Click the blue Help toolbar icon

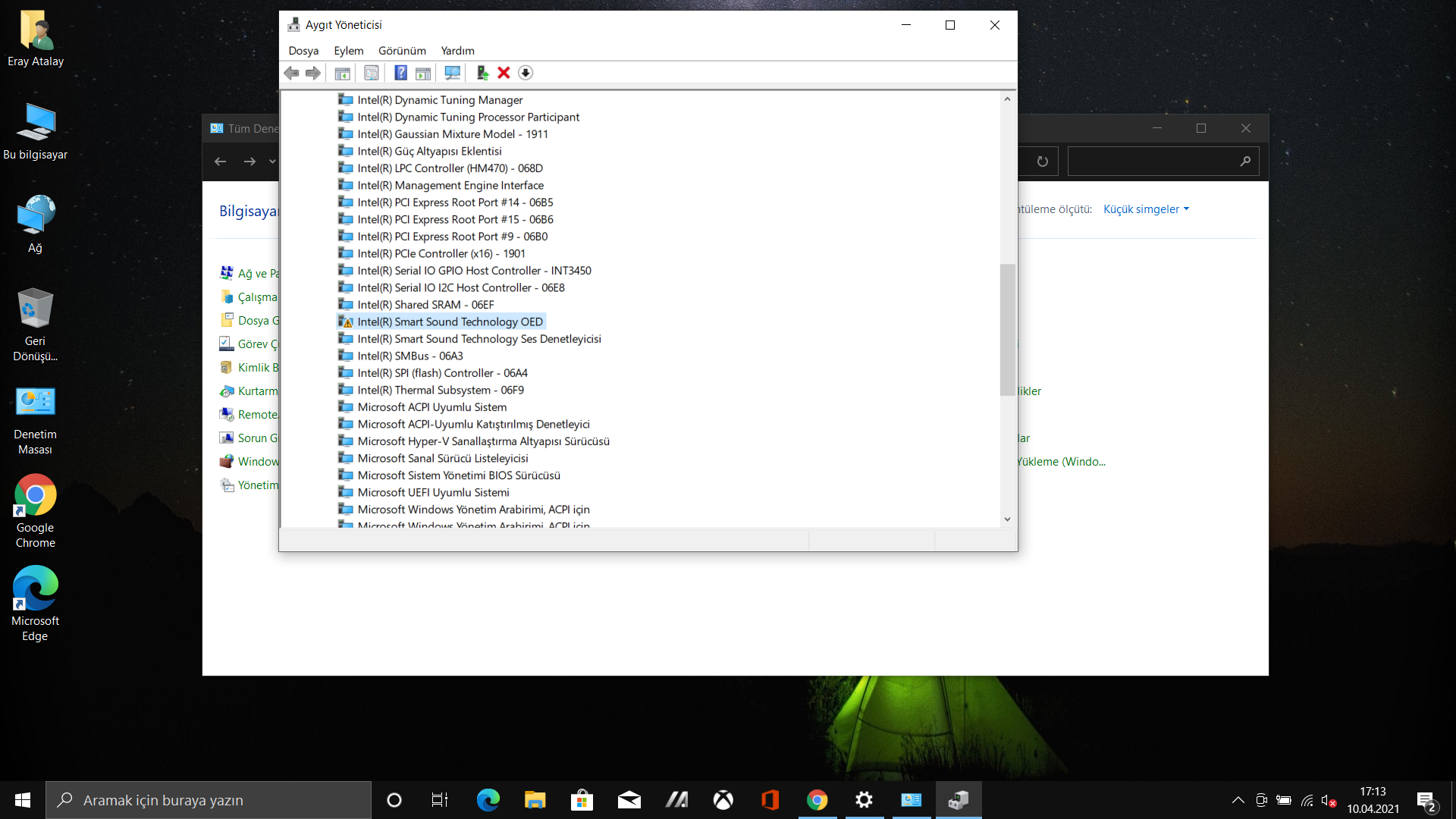[x=400, y=73]
